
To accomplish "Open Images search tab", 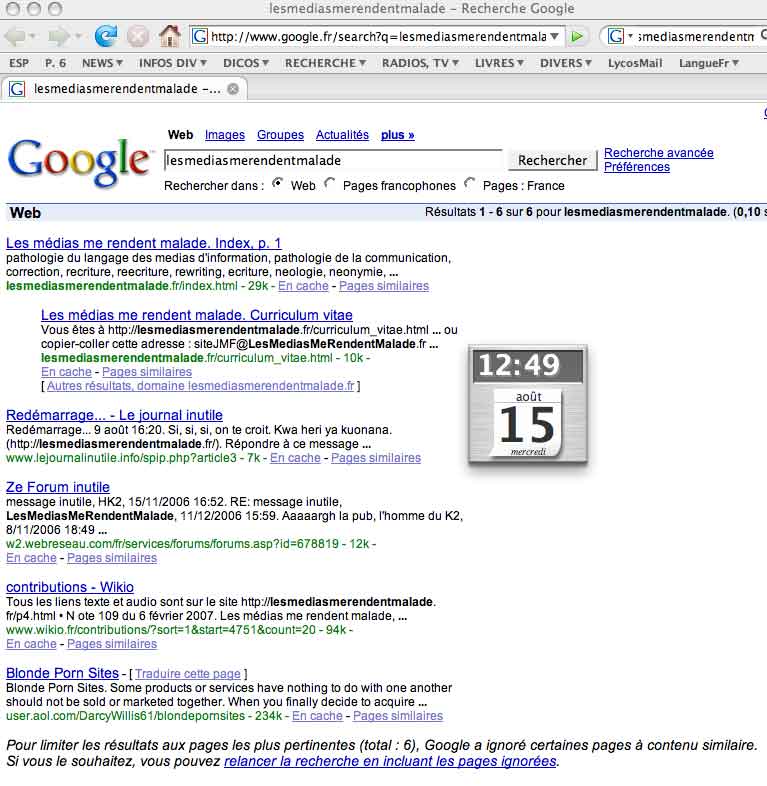I will point(225,135).
